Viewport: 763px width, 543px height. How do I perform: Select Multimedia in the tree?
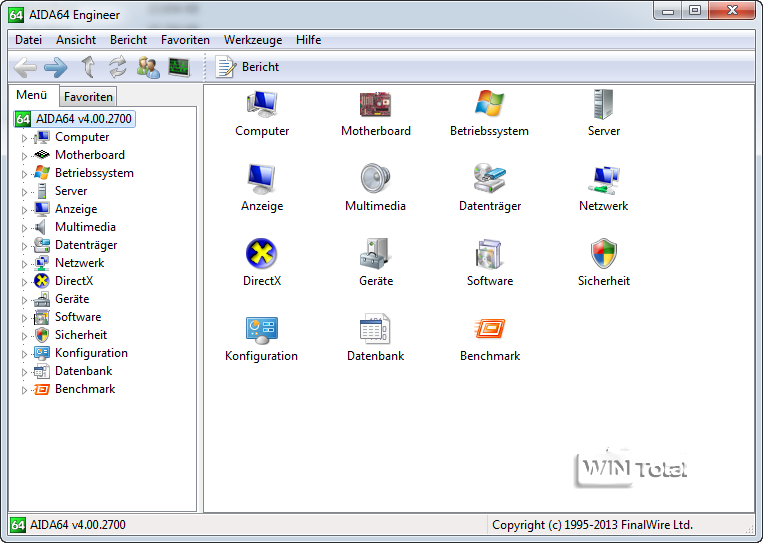click(85, 227)
